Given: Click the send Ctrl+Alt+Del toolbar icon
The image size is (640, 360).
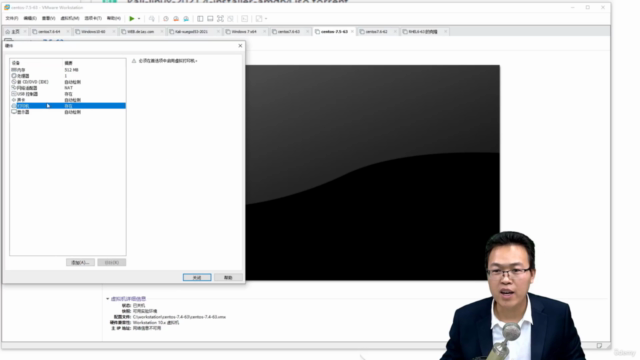Looking at the screenshot, I should [152, 18].
